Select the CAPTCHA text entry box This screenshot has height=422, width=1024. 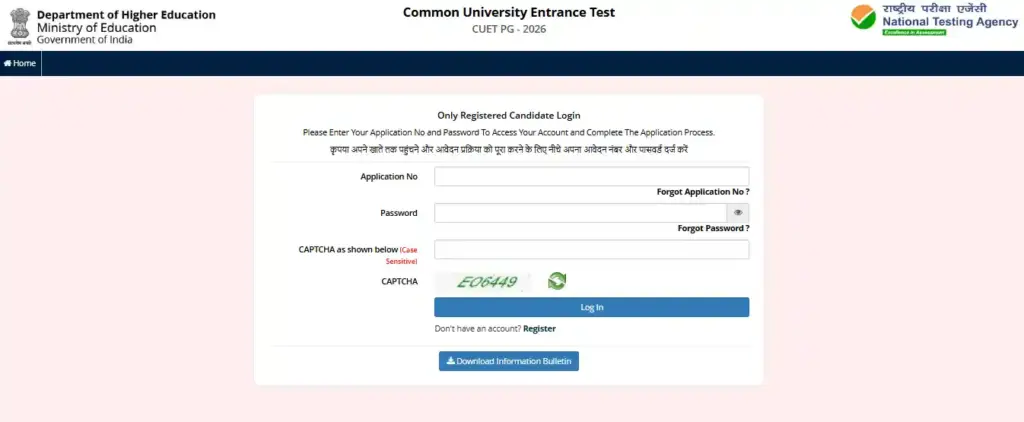click(x=591, y=249)
